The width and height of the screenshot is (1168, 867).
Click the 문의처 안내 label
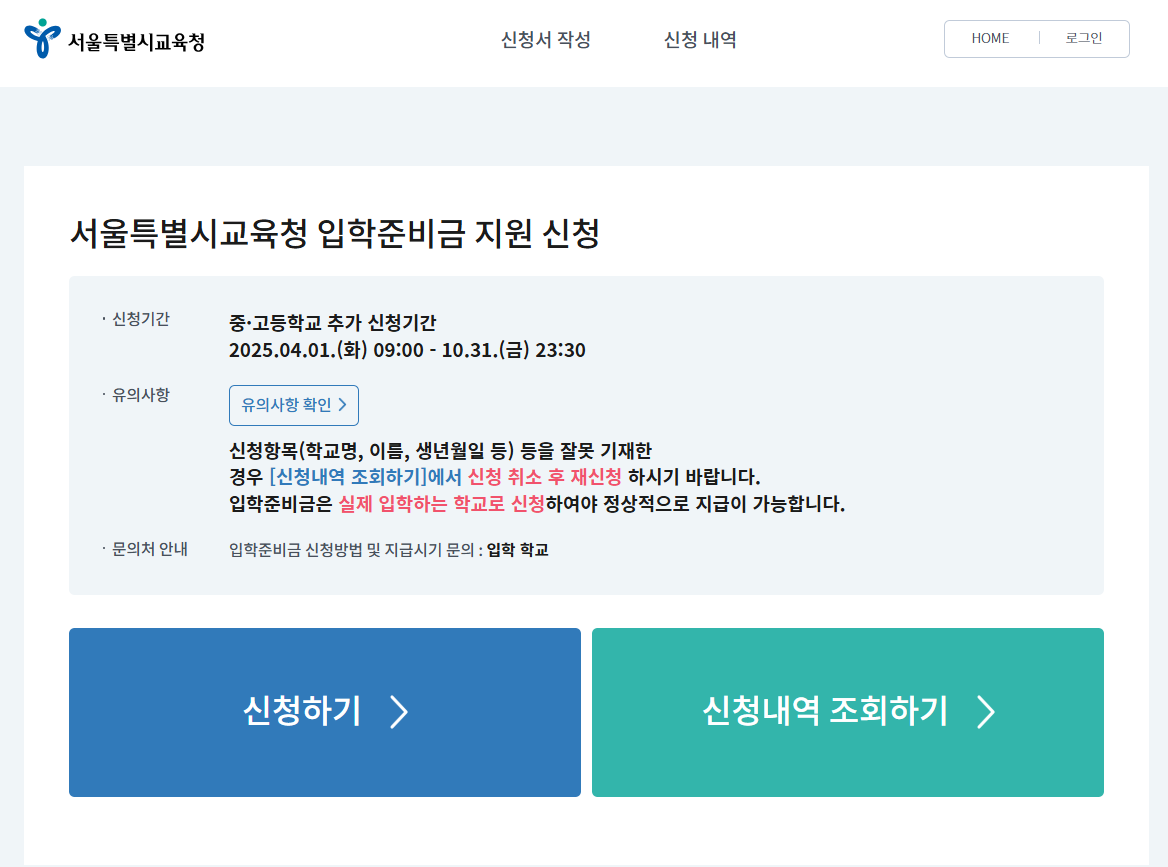tap(150, 550)
